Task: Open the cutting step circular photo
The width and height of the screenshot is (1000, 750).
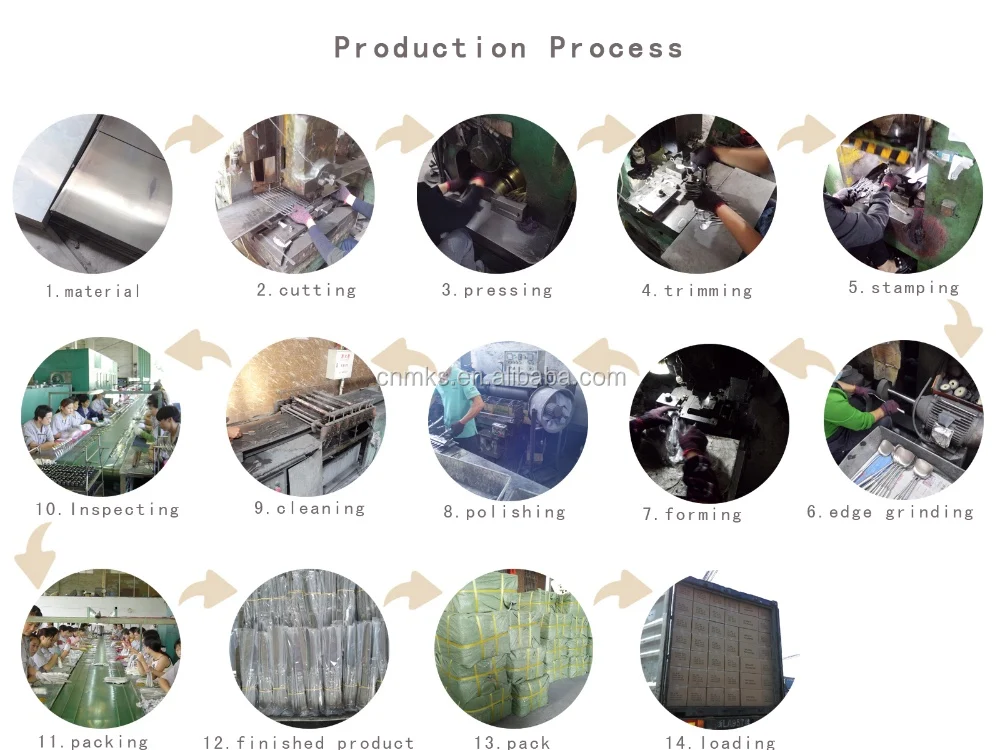Action: 295,194
